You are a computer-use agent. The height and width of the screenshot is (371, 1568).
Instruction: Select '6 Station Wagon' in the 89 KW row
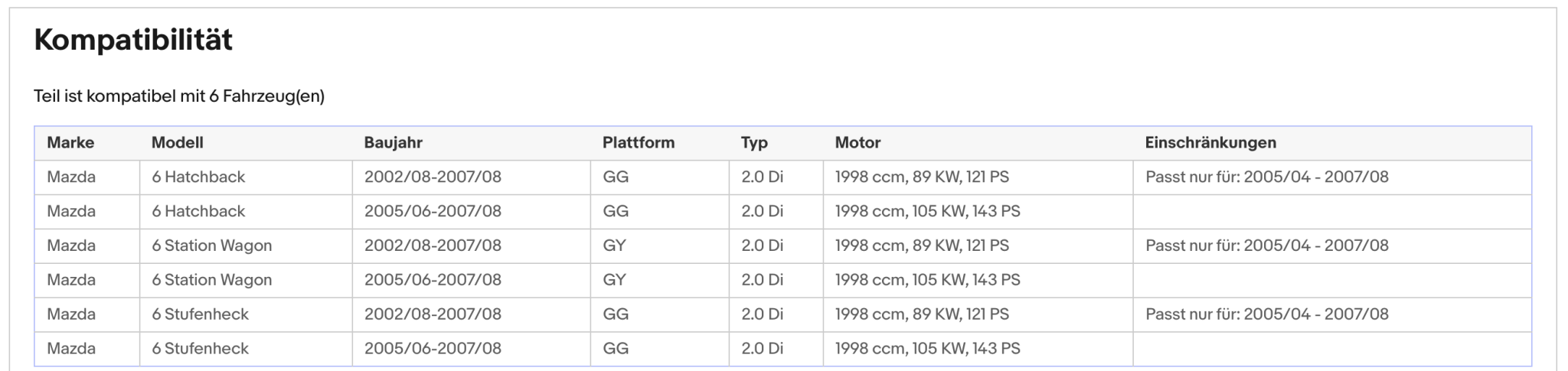(212, 246)
